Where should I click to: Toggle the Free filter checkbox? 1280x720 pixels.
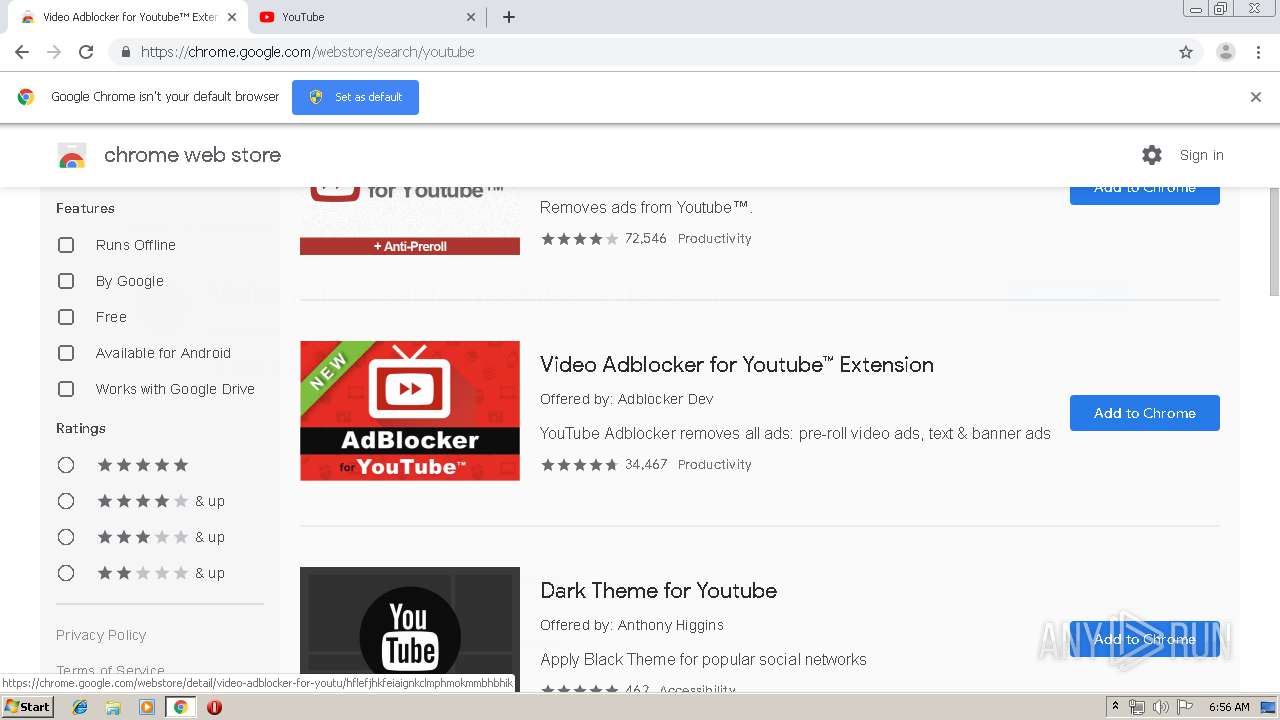[x=66, y=317]
